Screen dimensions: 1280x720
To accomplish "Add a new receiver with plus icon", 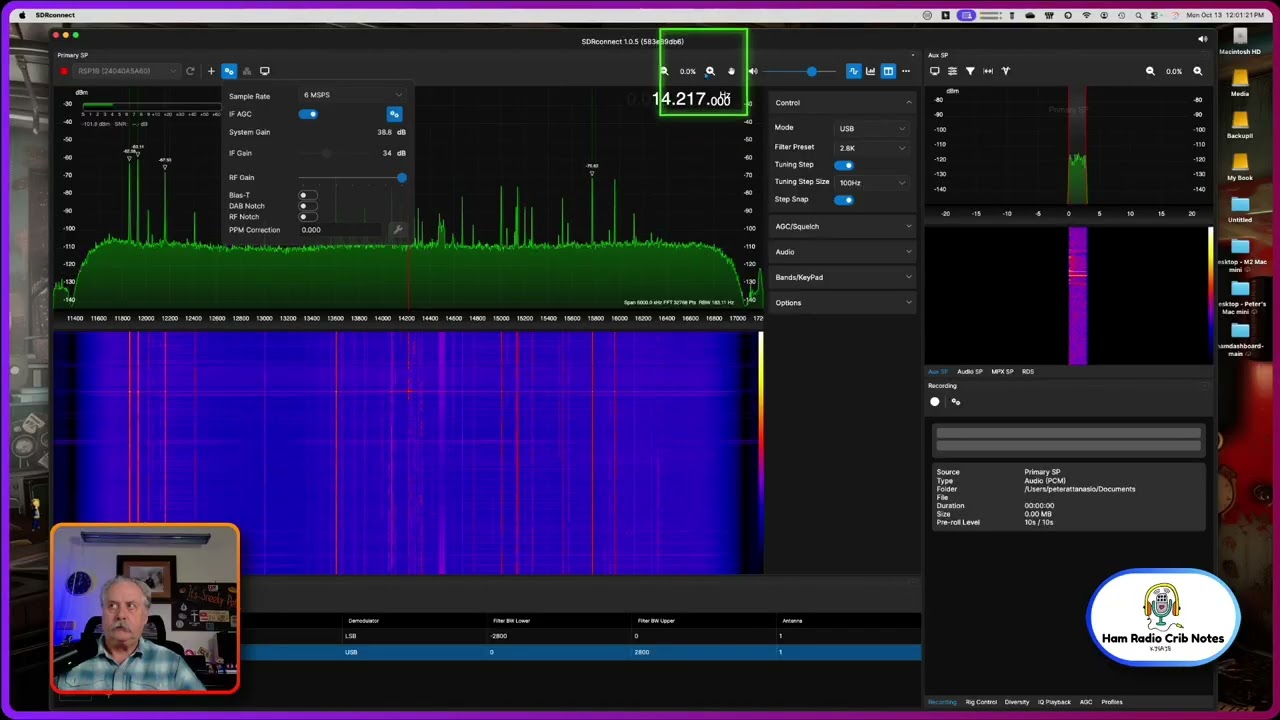I will (x=211, y=71).
